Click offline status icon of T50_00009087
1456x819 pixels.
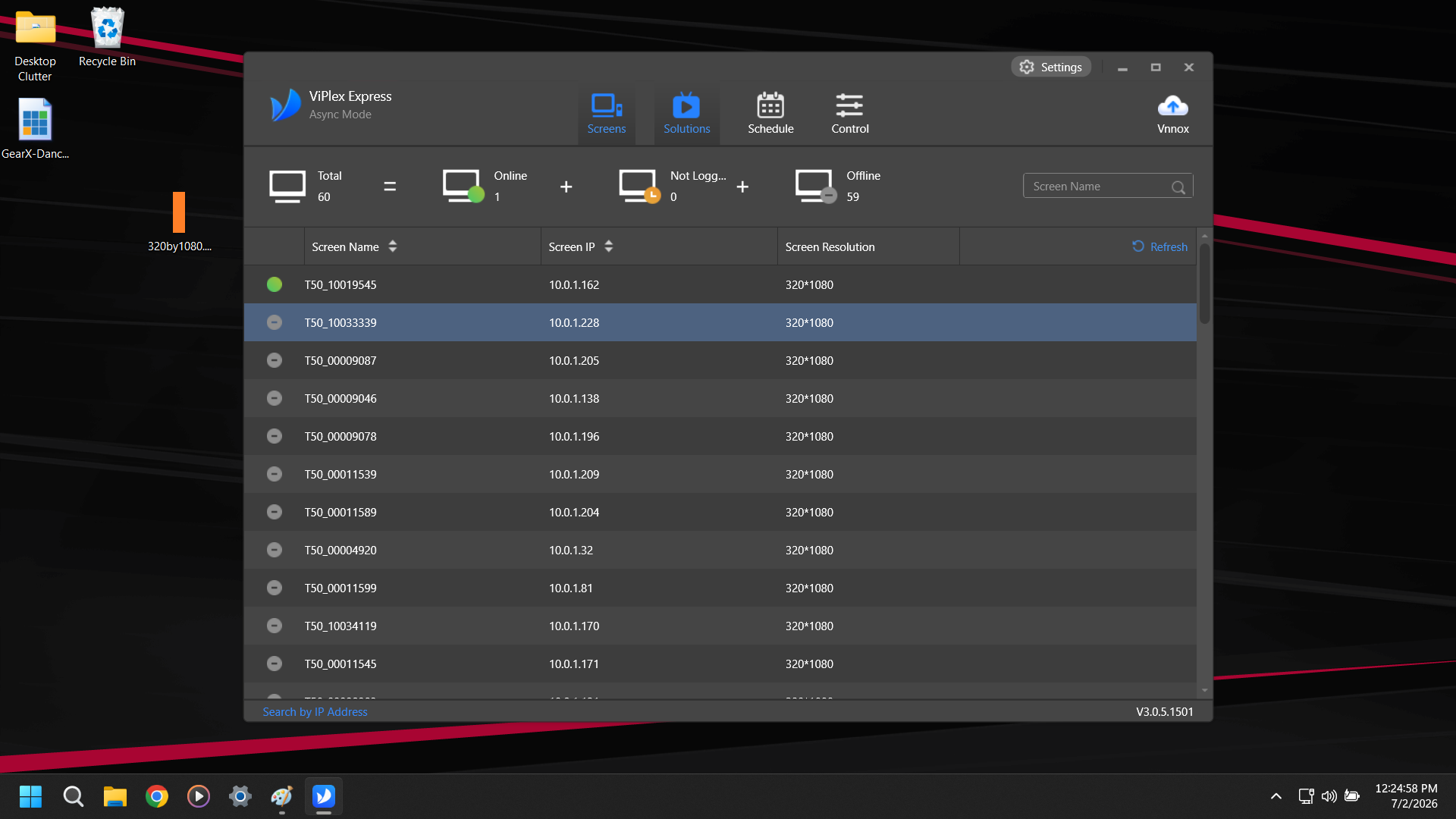275,360
